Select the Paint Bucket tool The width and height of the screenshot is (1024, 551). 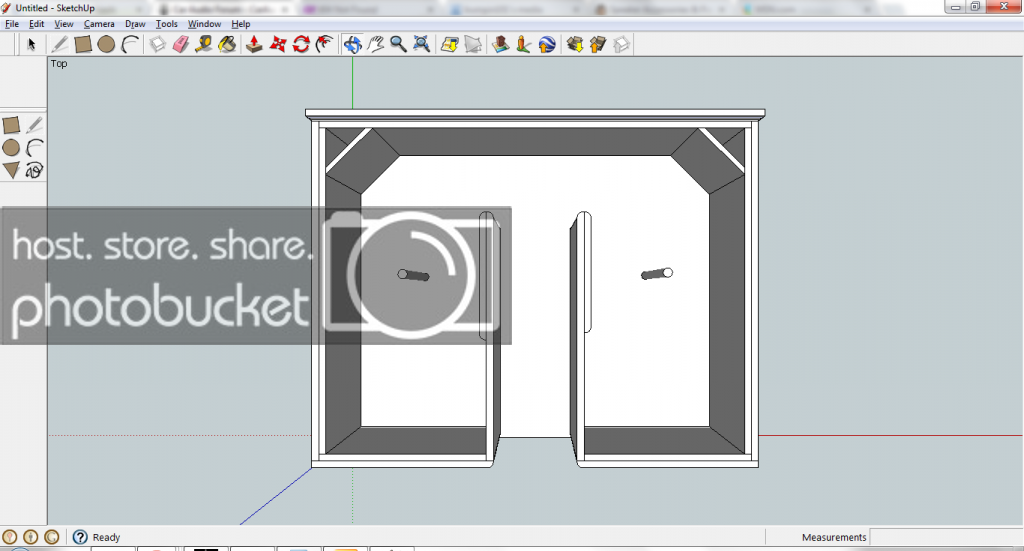click(227, 44)
